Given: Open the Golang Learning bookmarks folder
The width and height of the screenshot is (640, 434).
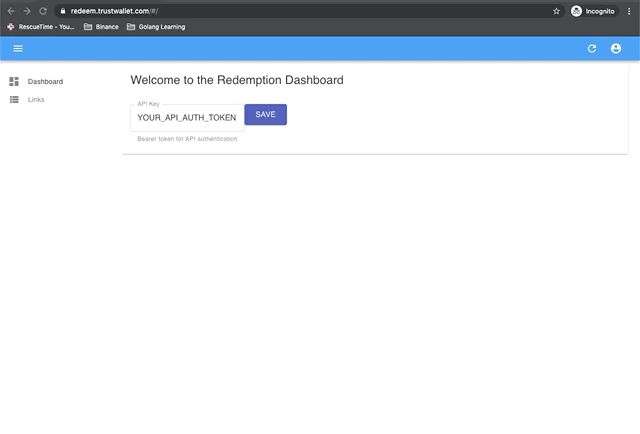Looking at the screenshot, I should [156, 27].
